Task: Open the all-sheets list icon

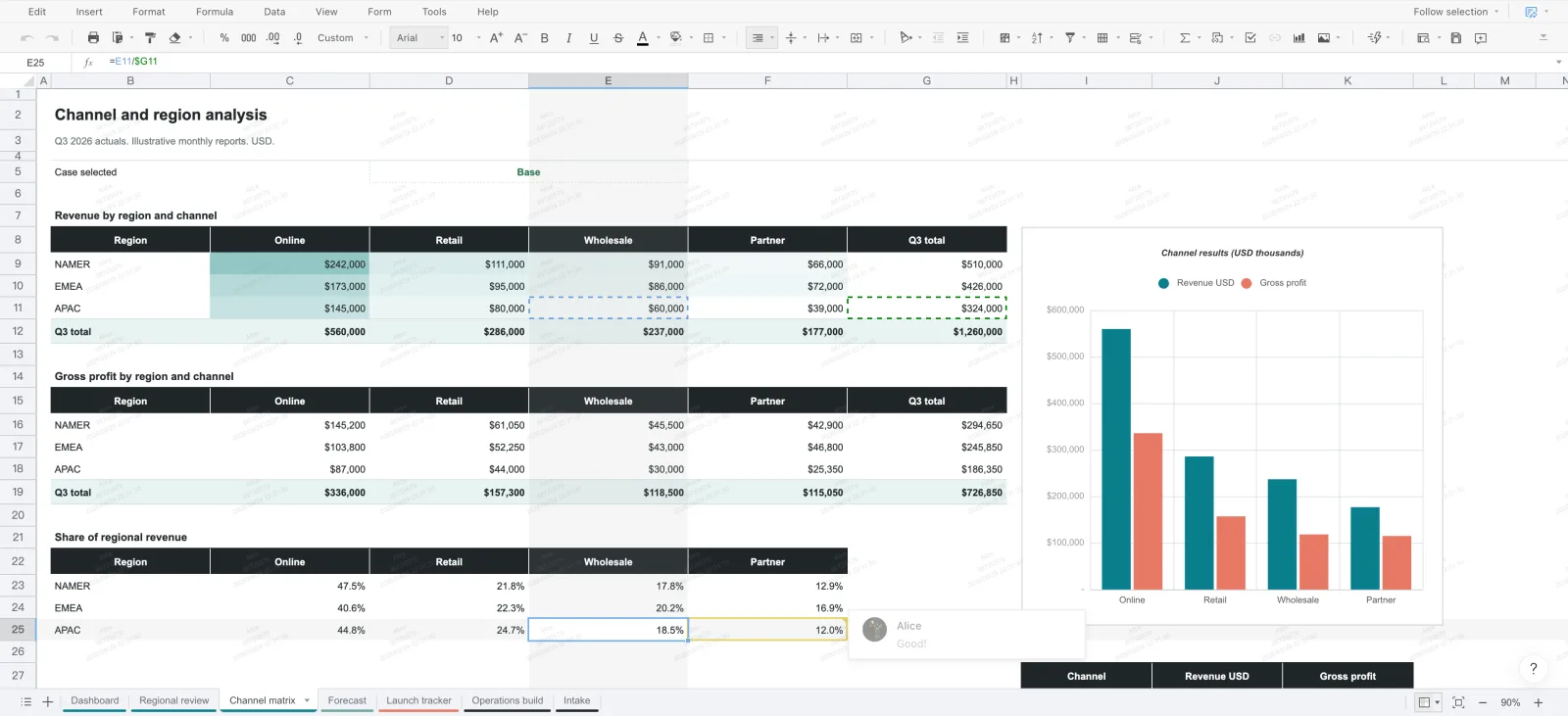Action: coord(26,701)
